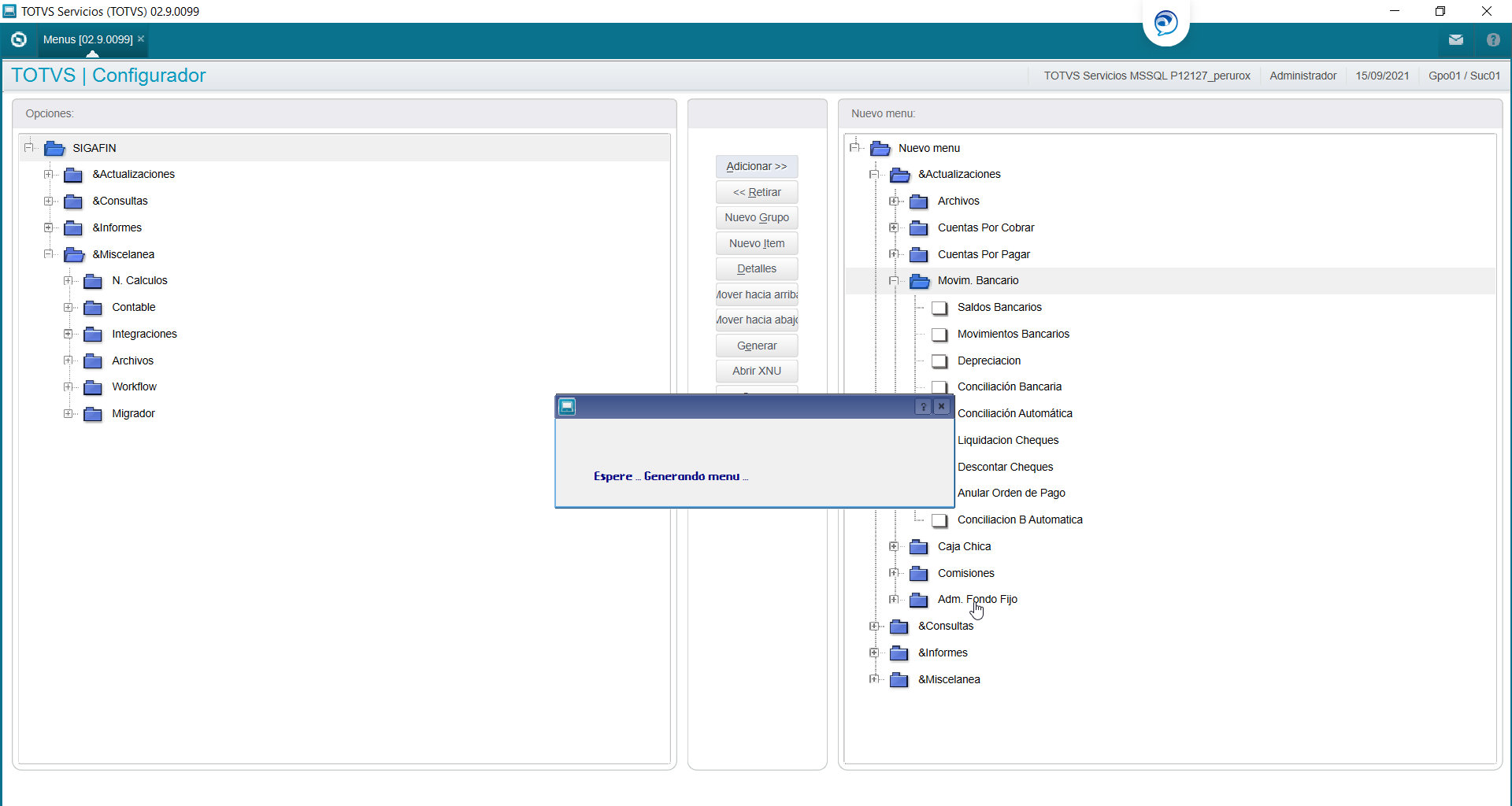Collapse the Nuevo menu root node
Viewport: 1512px width, 806px height.
click(x=854, y=147)
